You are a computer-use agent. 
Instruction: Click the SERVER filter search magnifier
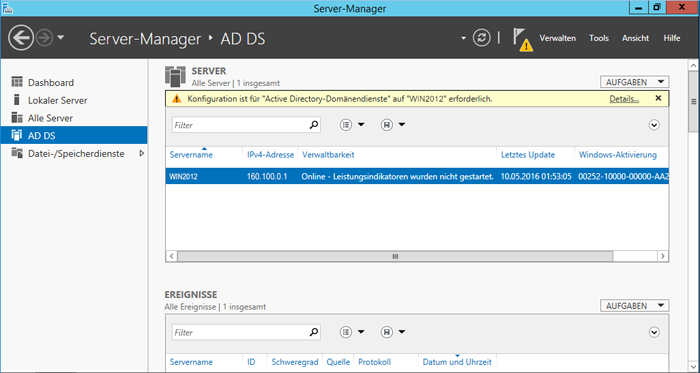314,125
